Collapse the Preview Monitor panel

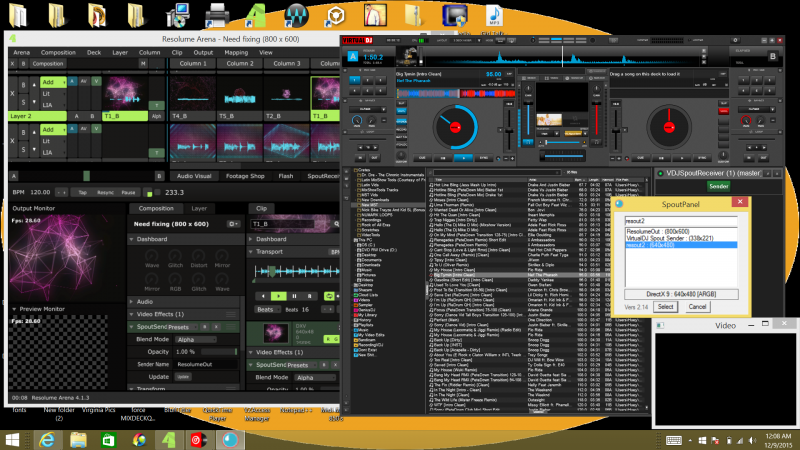tap(14, 309)
